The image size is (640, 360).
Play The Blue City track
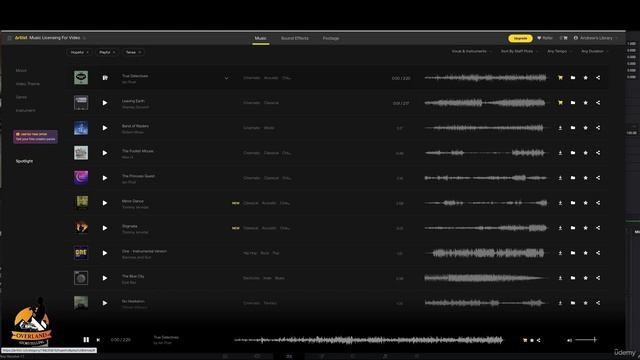point(105,278)
